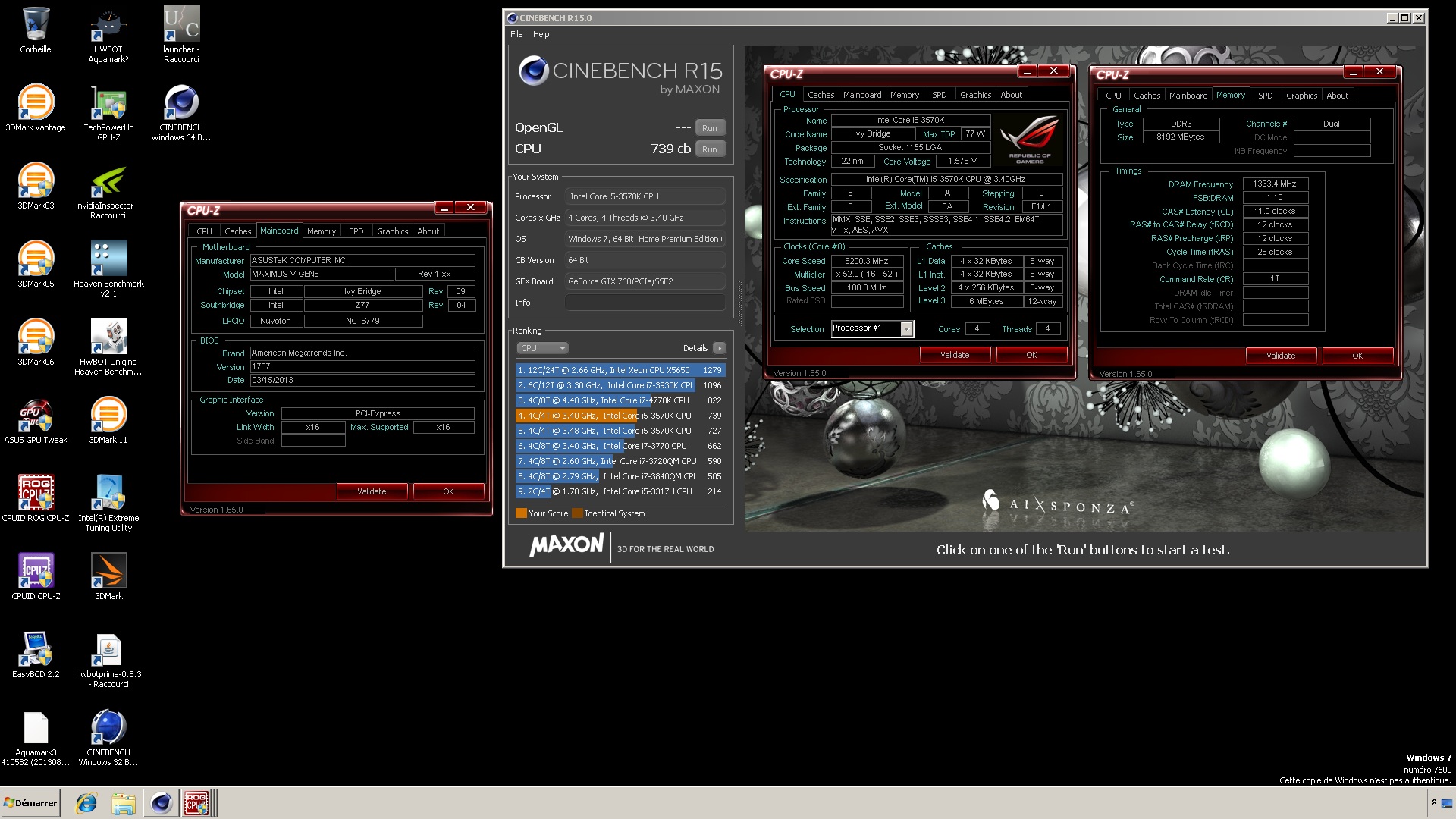
Task: Open 3DMark03 desktop icon
Action: (36, 187)
